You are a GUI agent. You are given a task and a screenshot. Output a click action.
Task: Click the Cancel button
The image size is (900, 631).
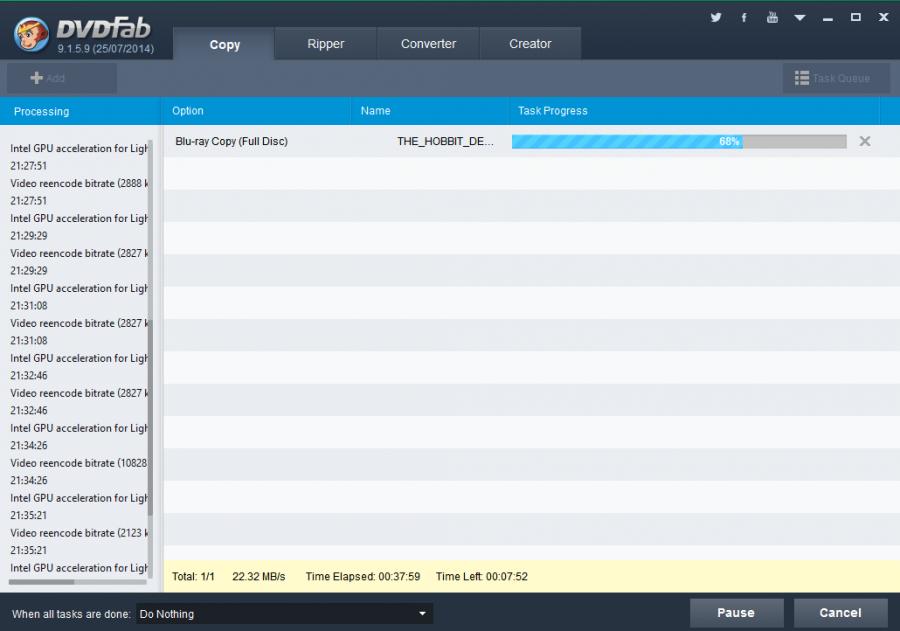(840, 613)
